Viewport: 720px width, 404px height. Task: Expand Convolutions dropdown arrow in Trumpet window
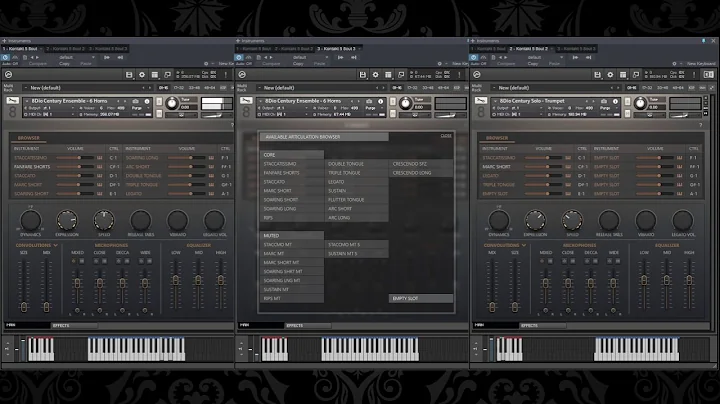[524, 246]
